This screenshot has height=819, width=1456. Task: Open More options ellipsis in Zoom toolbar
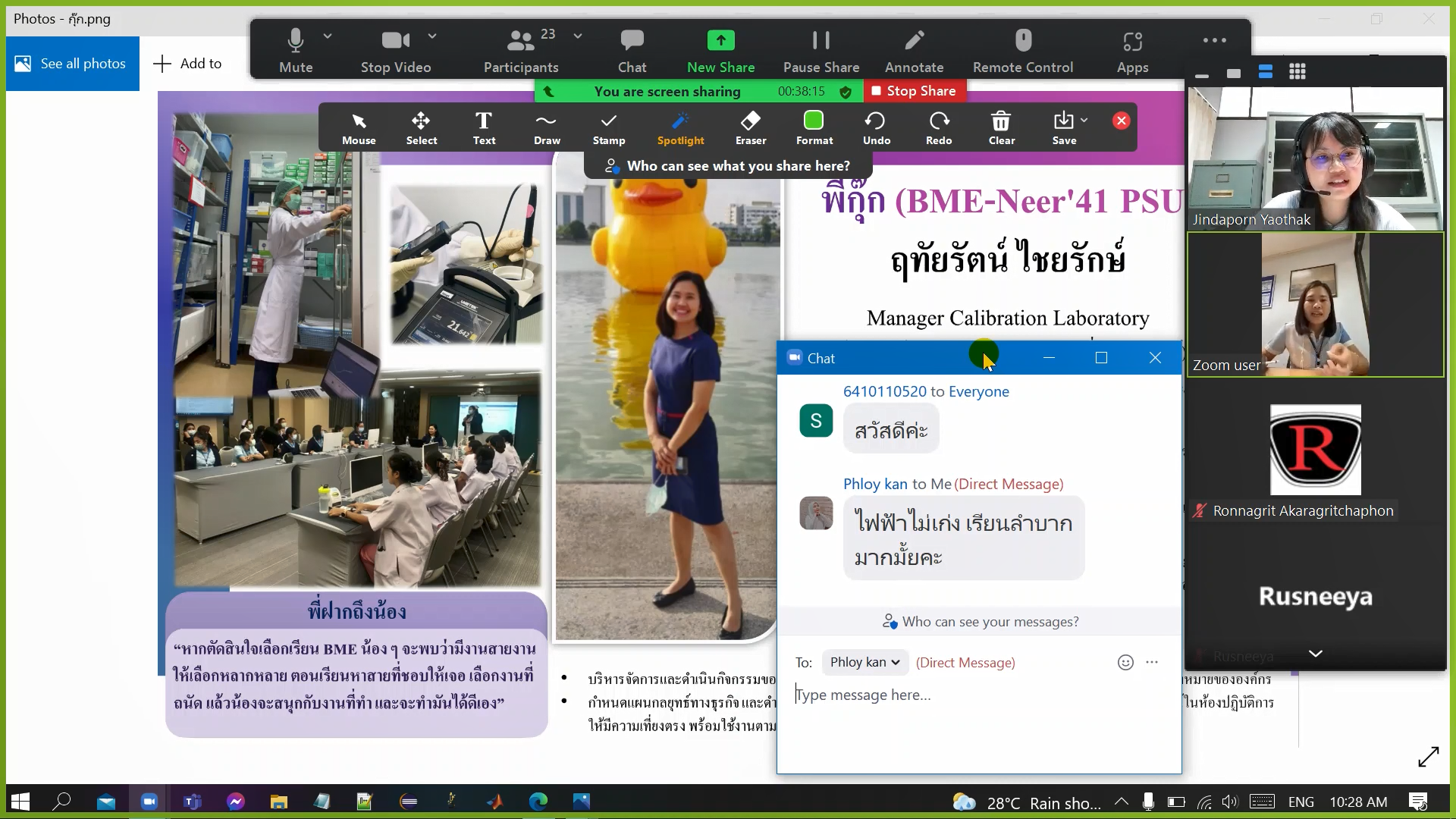click(x=1214, y=40)
